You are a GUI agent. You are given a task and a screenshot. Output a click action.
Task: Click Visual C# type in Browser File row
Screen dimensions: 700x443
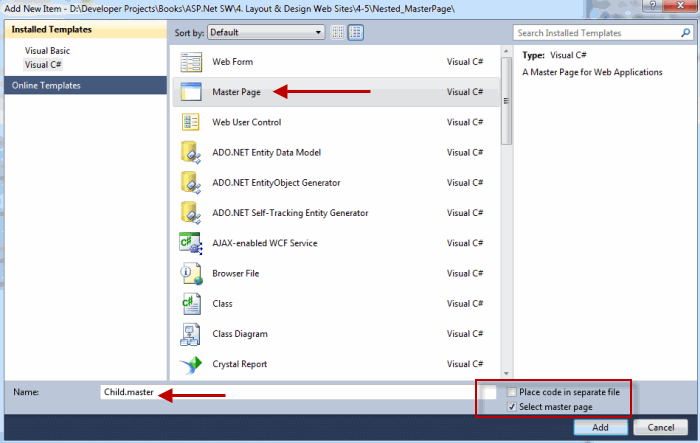(465, 273)
